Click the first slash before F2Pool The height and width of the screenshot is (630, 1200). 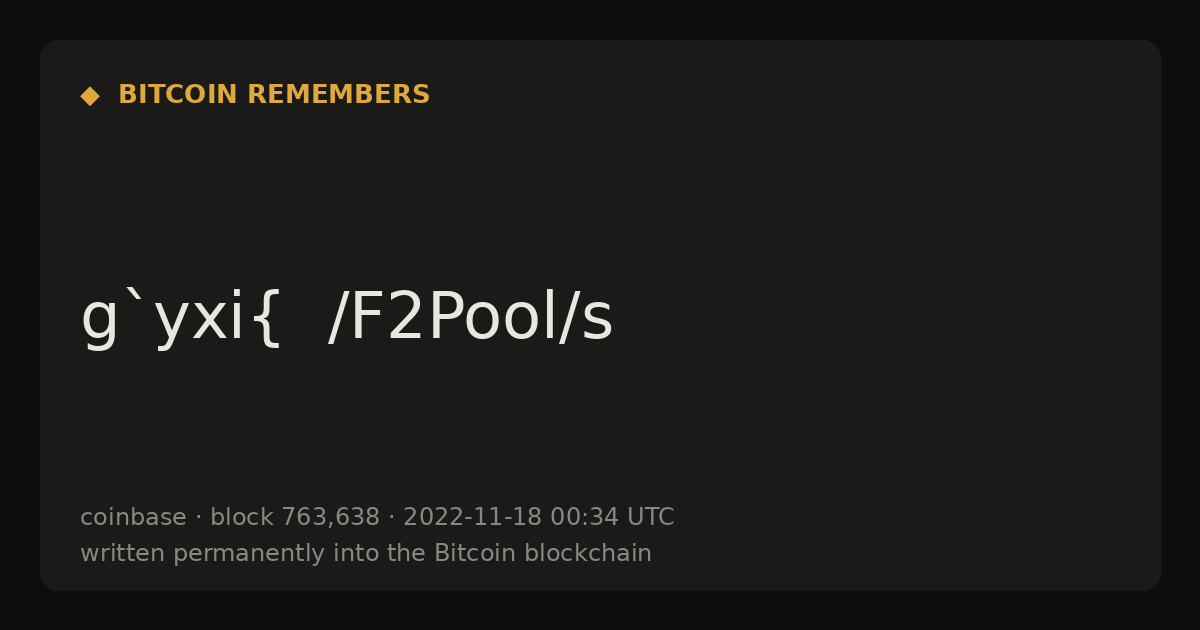pyautogui.click(x=338, y=318)
